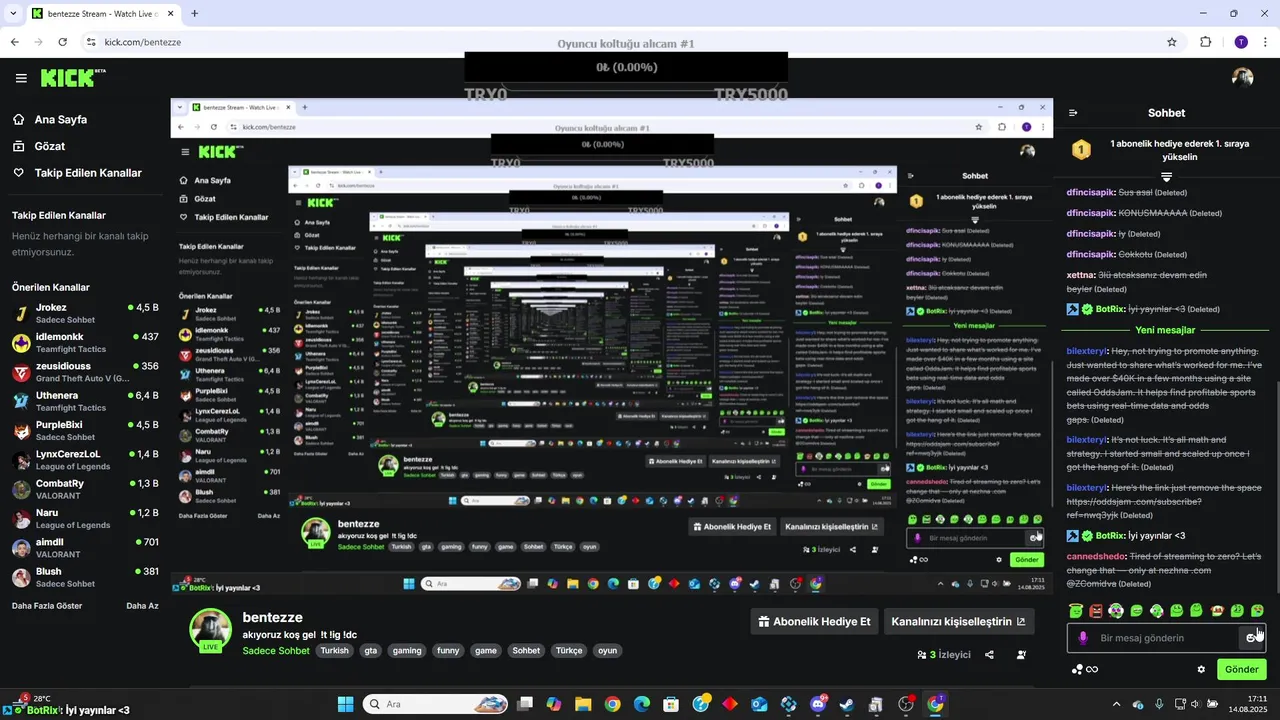Image resolution: width=1280 pixels, height=720 pixels.
Task: Click the Turkish tag
Action: pyautogui.click(x=335, y=650)
